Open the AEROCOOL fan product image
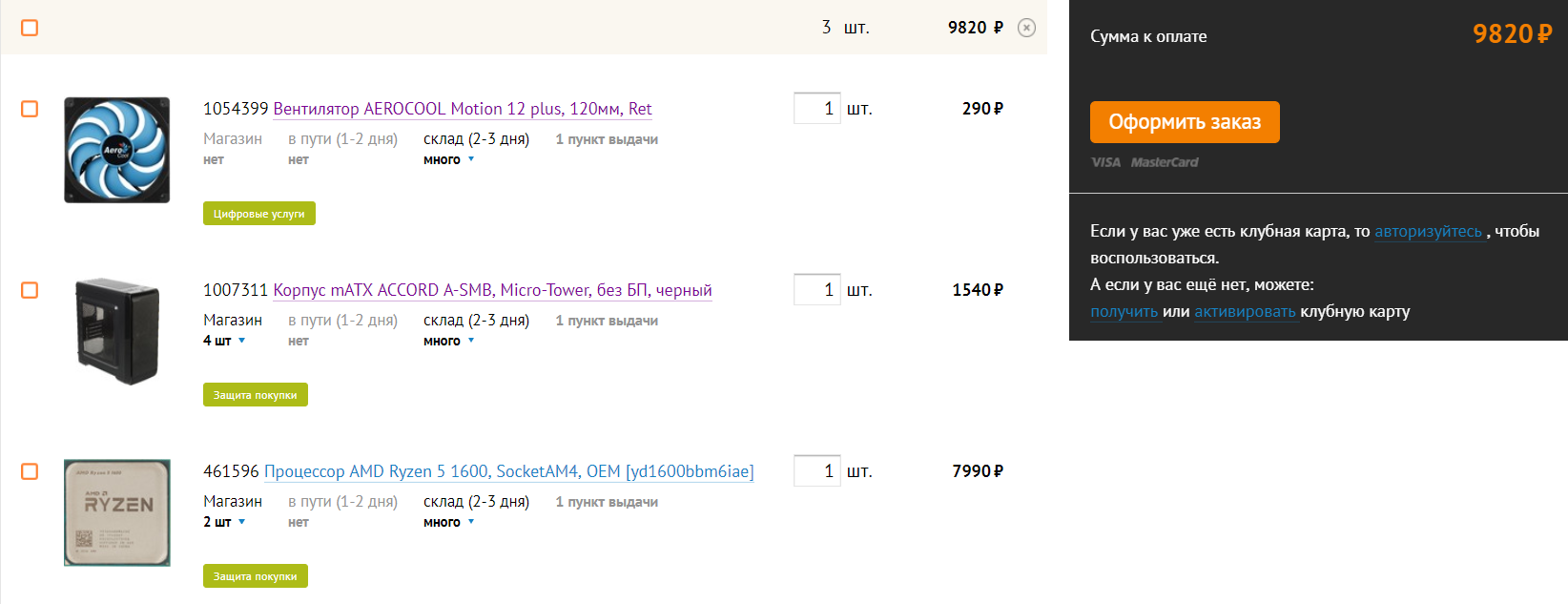1568x604 pixels. point(116,150)
